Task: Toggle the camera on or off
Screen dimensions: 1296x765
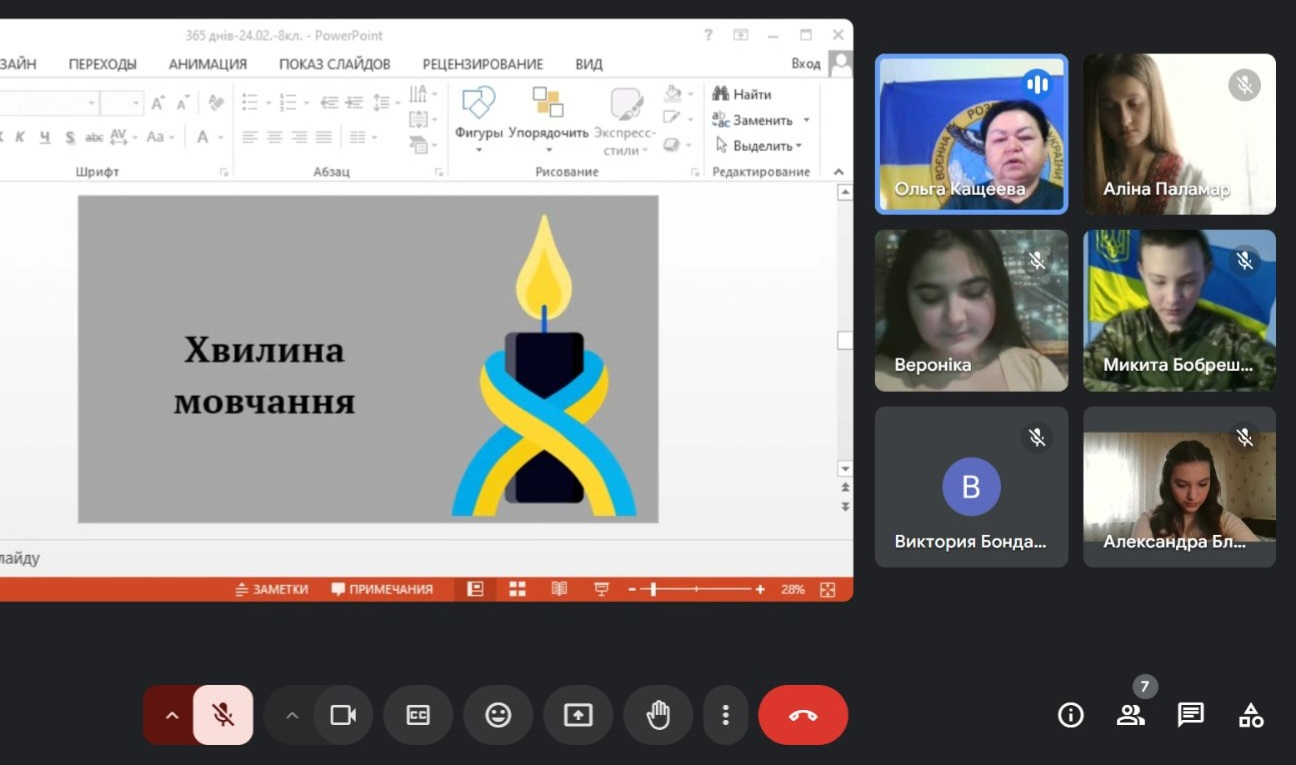Action: (x=343, y=715)
